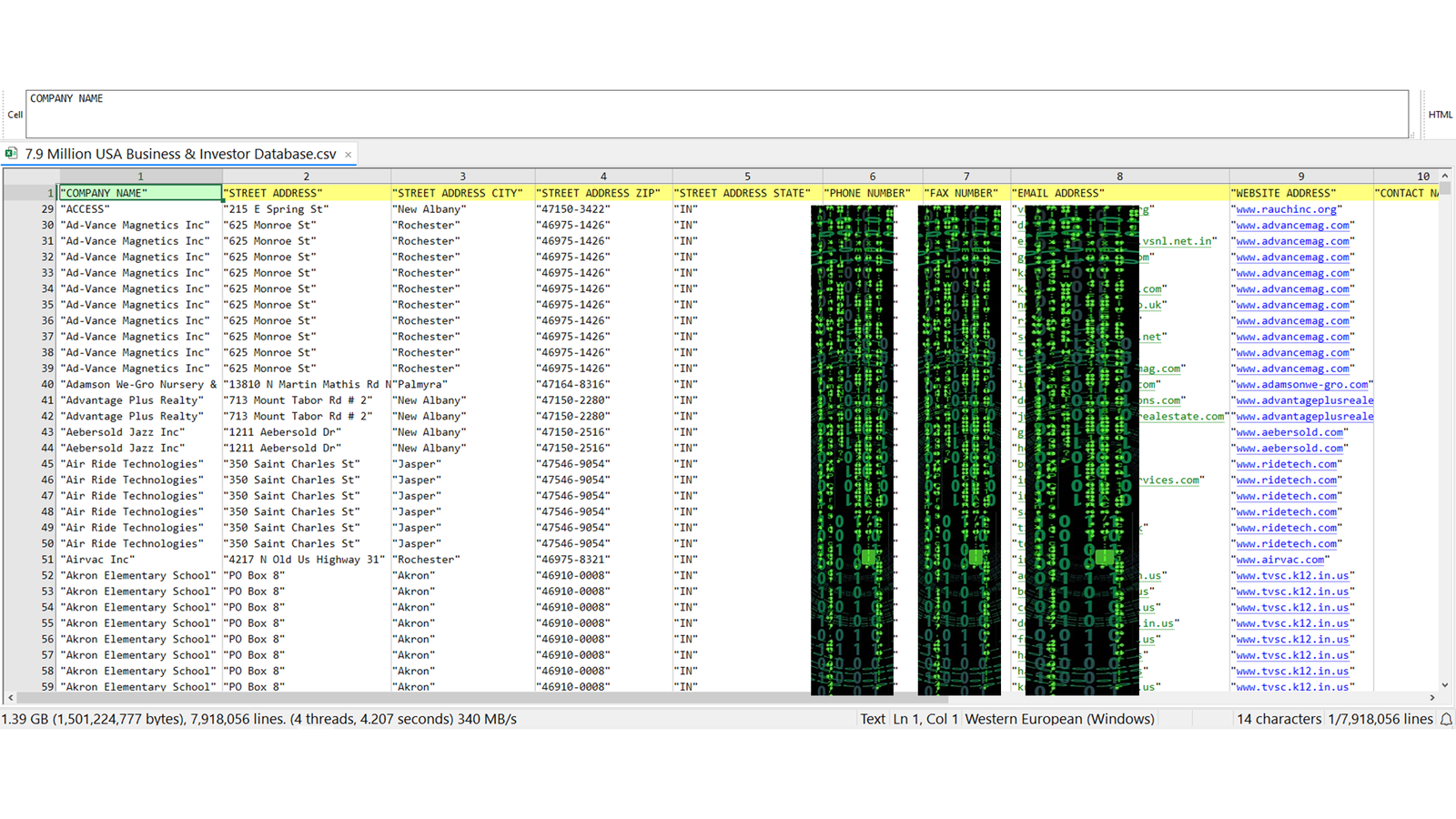Viewport: 1456px width, 819px height.
Task: Select the "STREET ADDRESS ZIP" header cell
Action: coord(603,193)
